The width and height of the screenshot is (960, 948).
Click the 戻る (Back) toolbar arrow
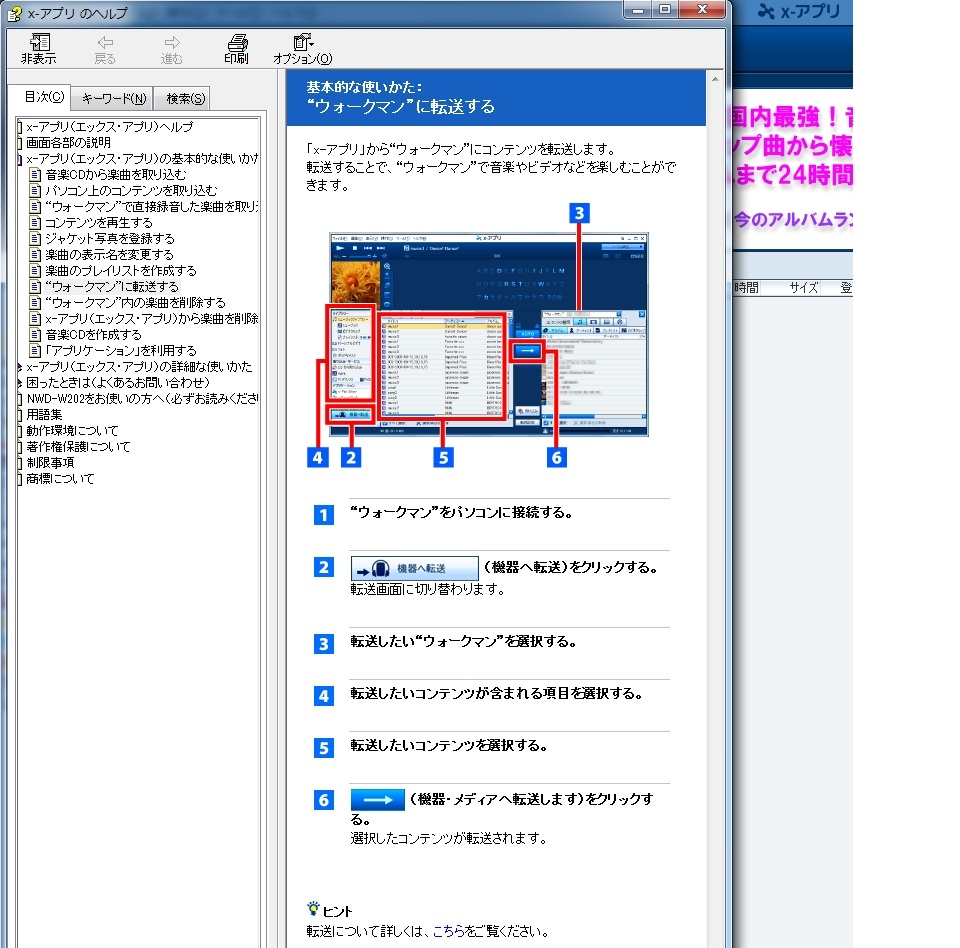tap(105, 49)
